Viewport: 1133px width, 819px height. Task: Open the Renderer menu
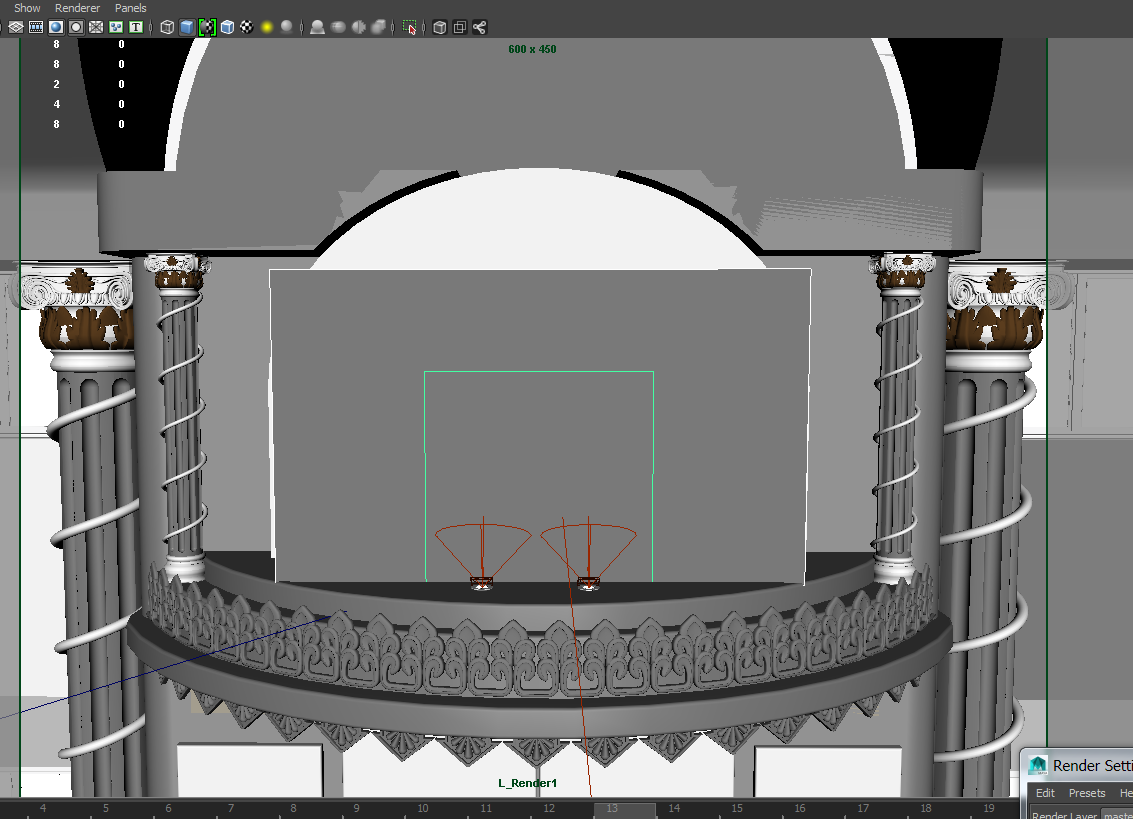point(77,8)
